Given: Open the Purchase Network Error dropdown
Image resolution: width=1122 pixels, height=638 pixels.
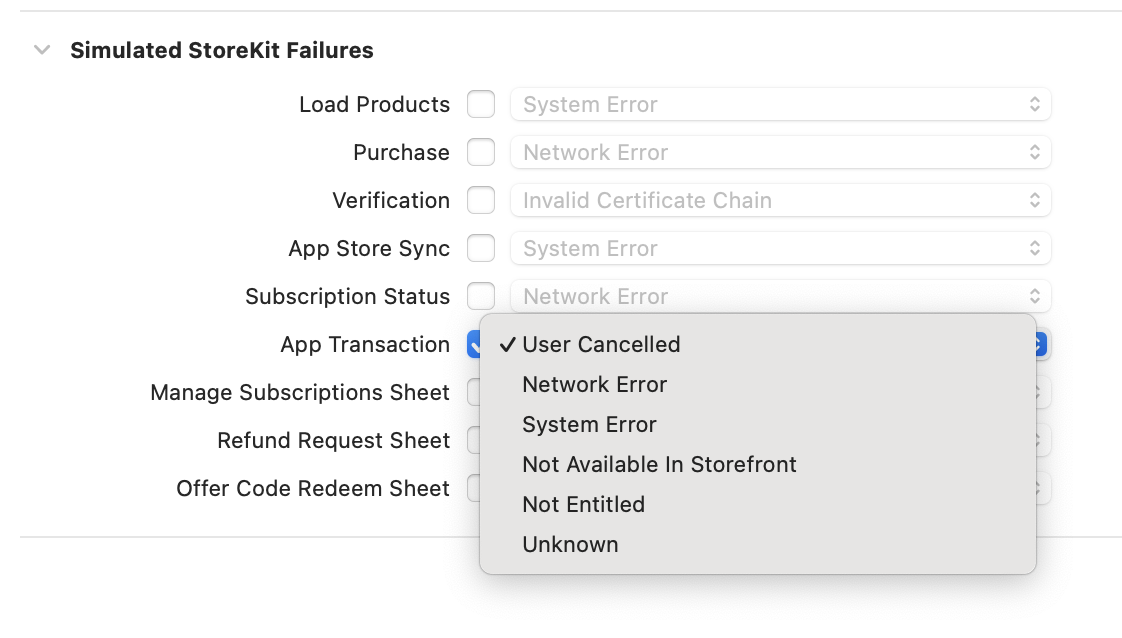Looking at the screenshot, I should [781, 152].
